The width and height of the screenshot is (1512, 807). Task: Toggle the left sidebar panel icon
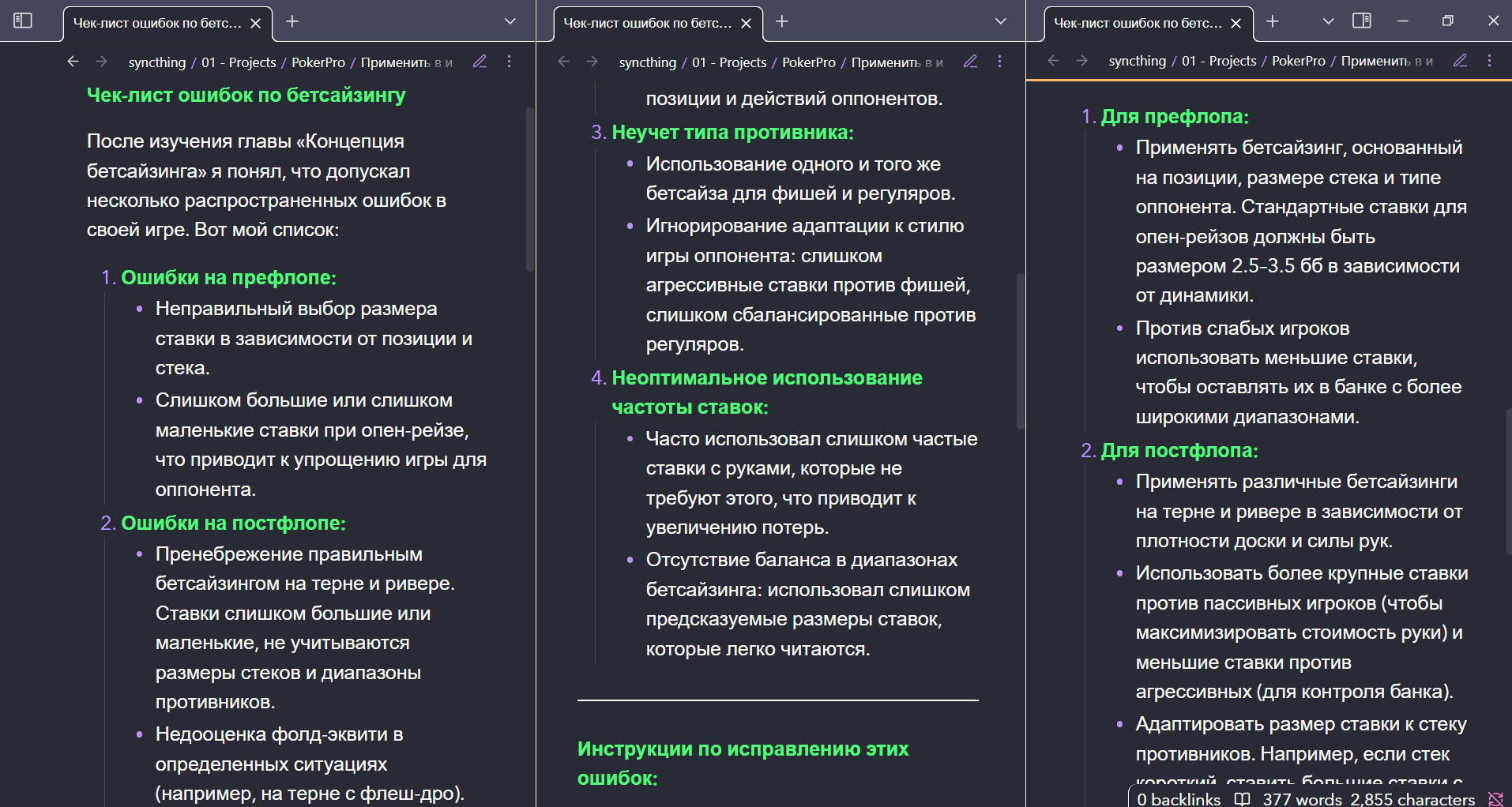click(23, 21)
